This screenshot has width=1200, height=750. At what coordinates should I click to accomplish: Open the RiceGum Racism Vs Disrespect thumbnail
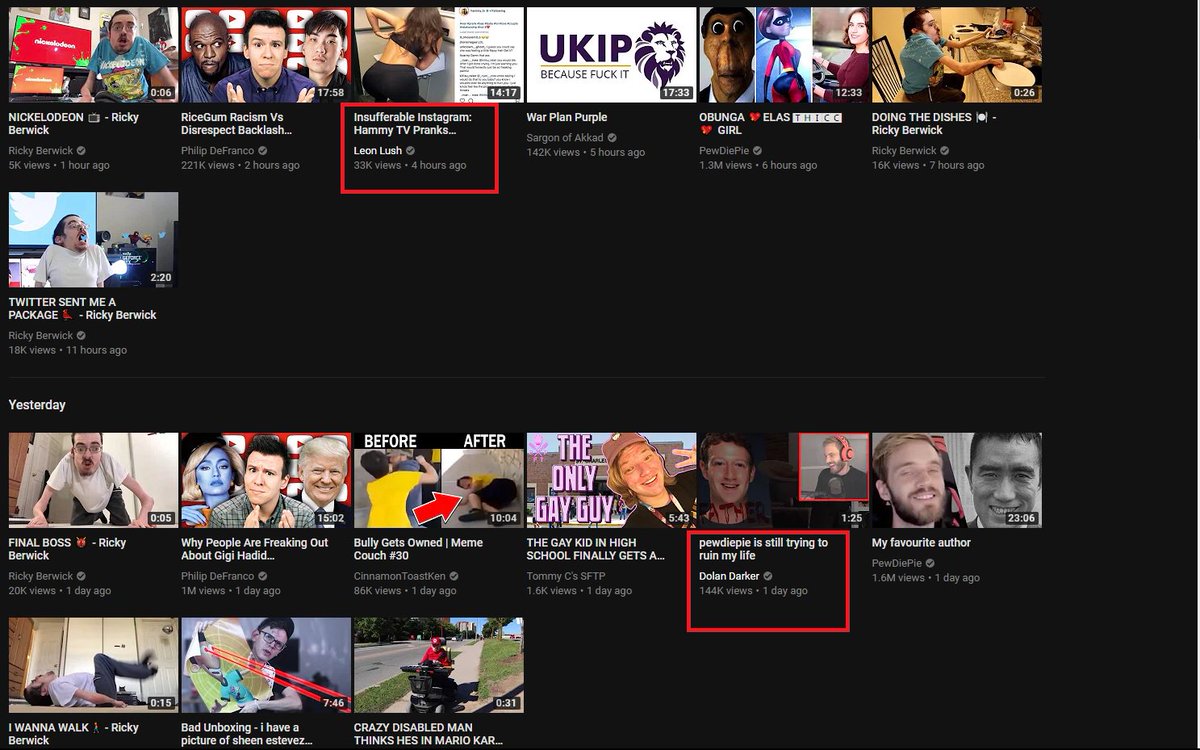click(266, 55)
